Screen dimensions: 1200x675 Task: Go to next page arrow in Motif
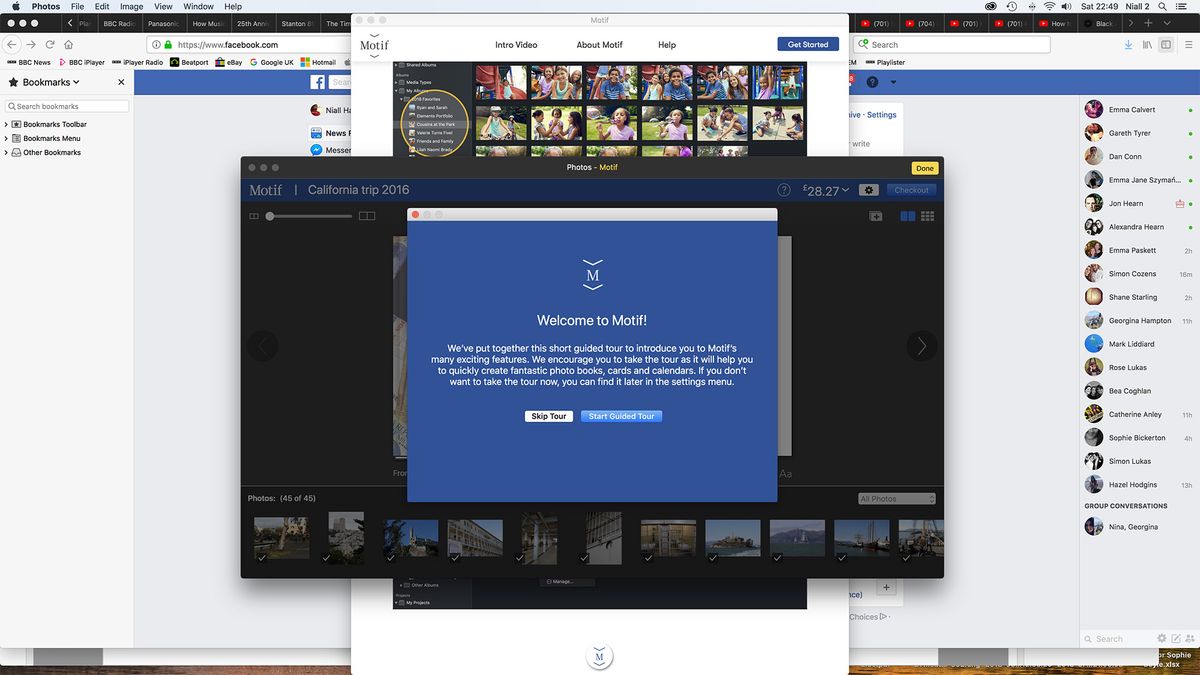922,346
